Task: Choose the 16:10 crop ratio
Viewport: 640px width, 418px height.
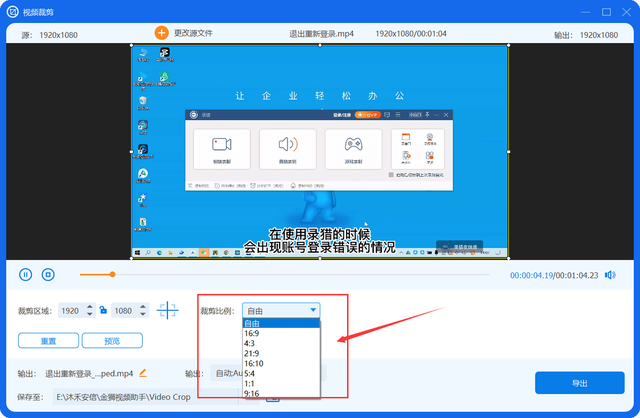Action: 281,363
